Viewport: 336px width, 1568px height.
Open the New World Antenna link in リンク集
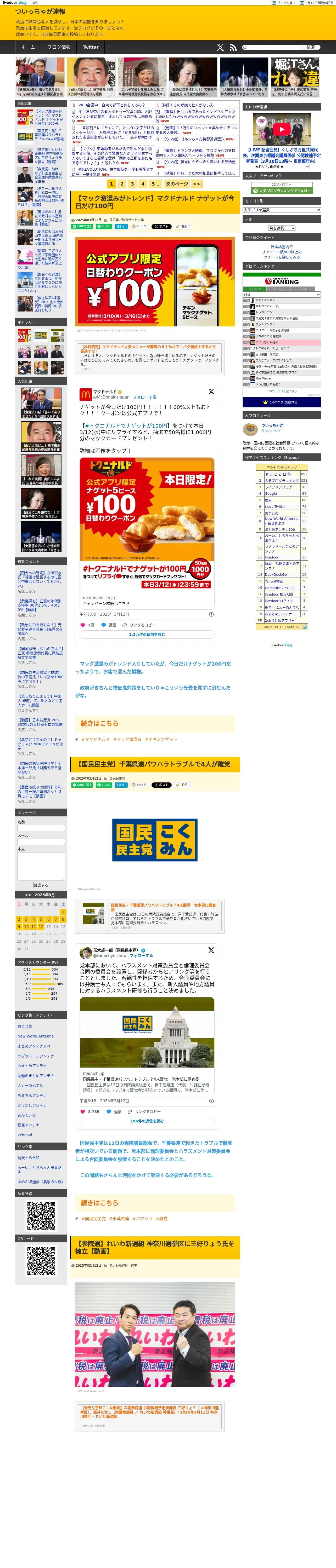pyautogui.click(x=35, y=1036)
